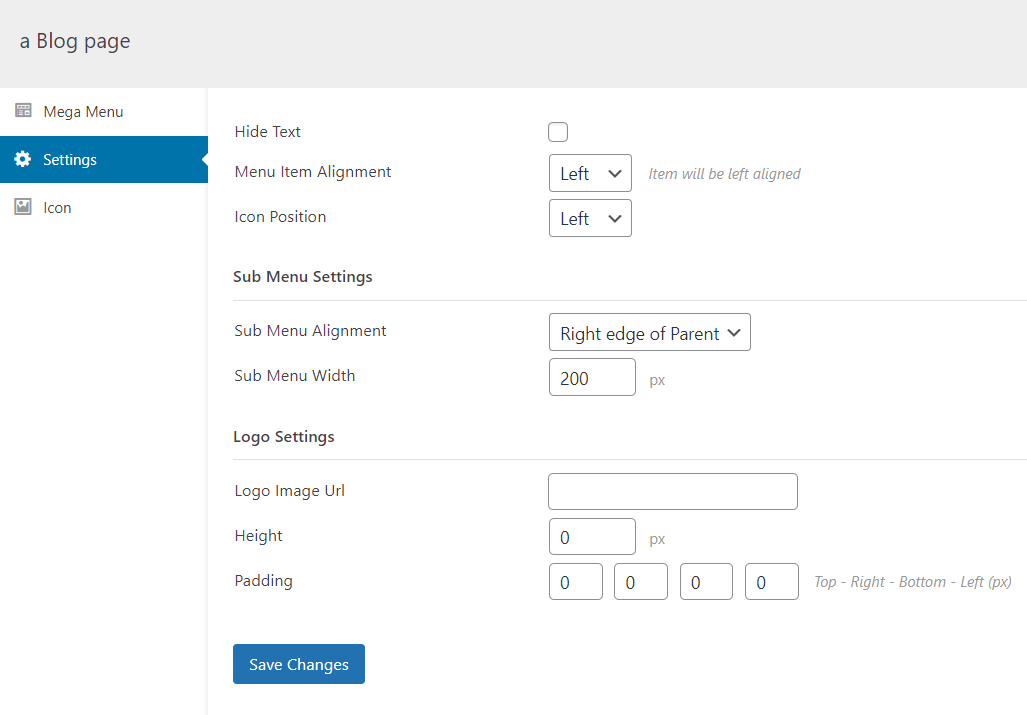Open the Mega Menu tab

click(x=103, y=112)
